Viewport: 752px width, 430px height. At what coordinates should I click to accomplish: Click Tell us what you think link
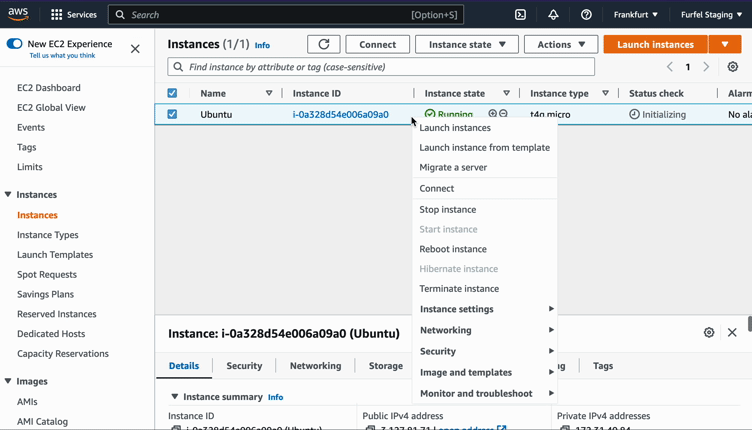62,56
